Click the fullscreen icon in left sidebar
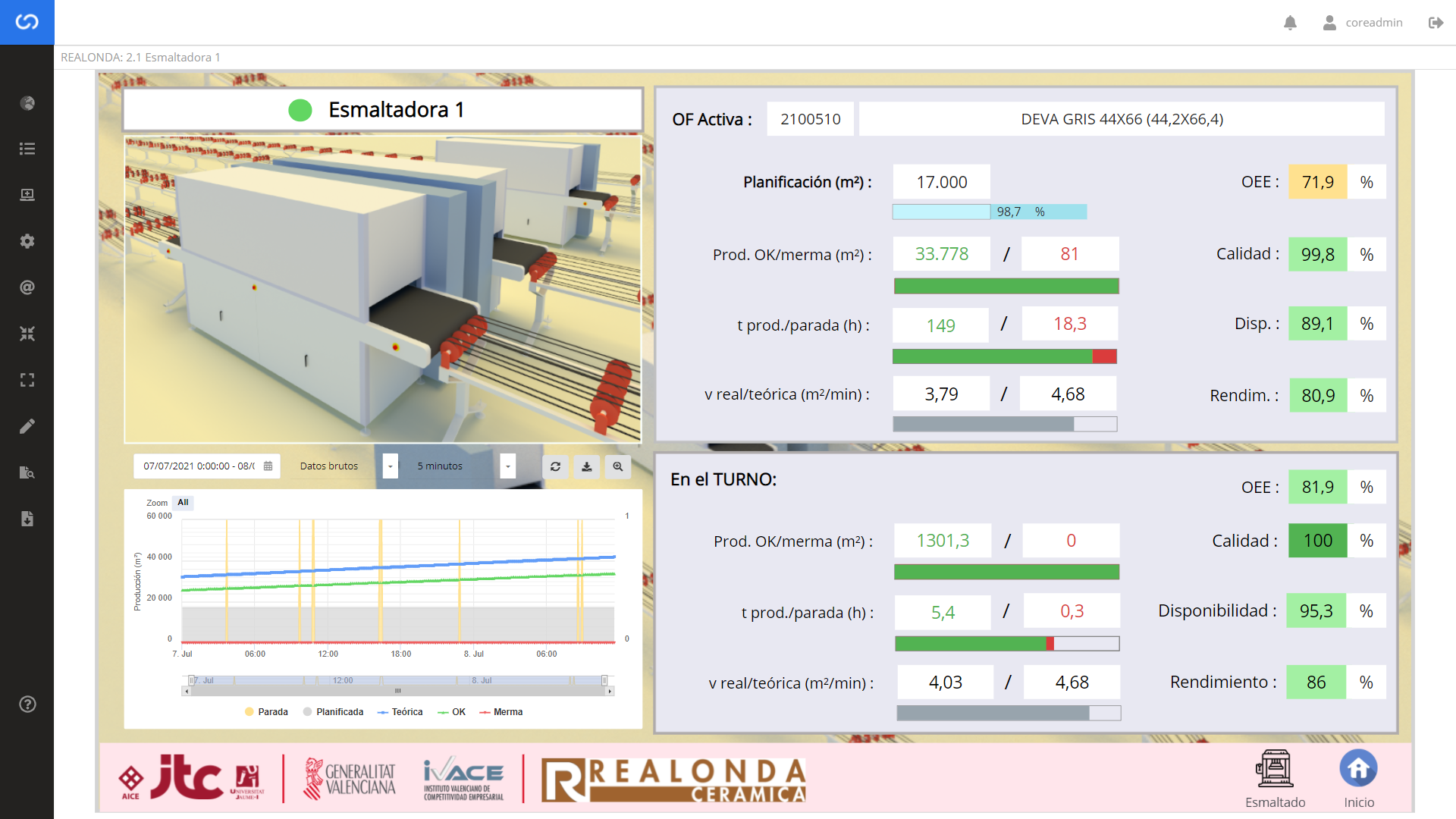Screen dimensions: 1456x819 (27, 380)
